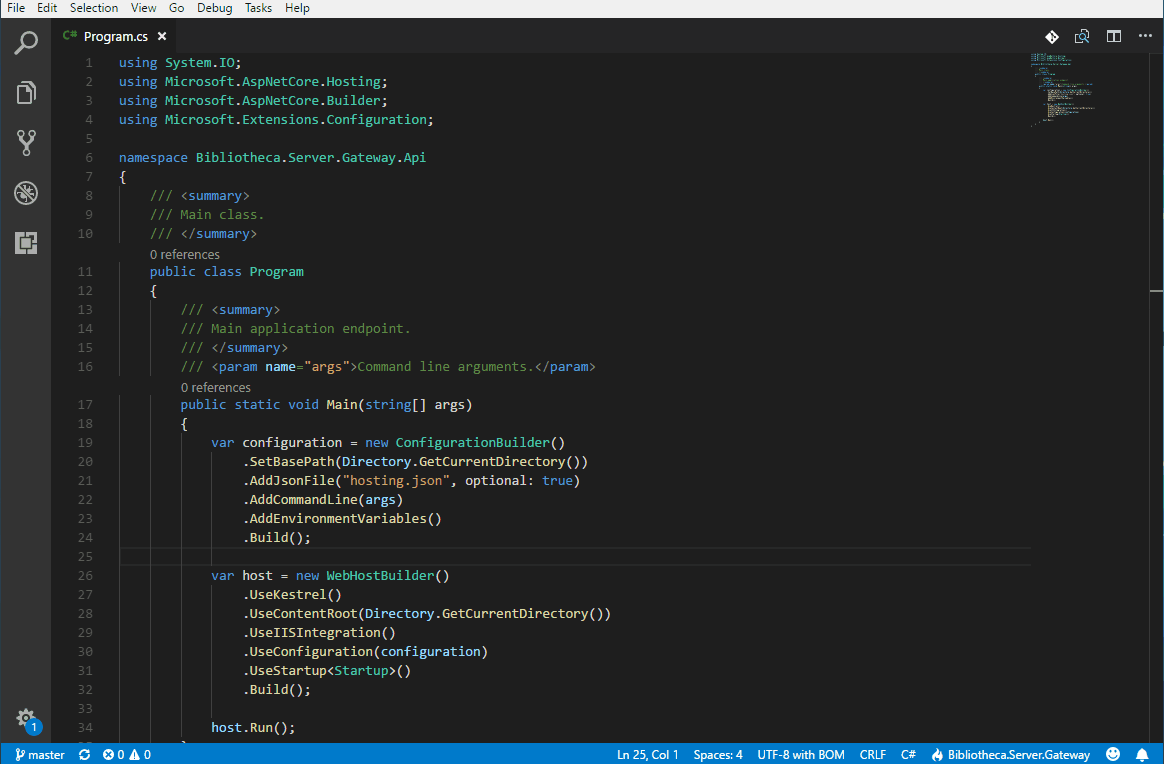Screen dimensions: 1164x764
Task: Open the editor More Actions menu
Action: 1145,35
